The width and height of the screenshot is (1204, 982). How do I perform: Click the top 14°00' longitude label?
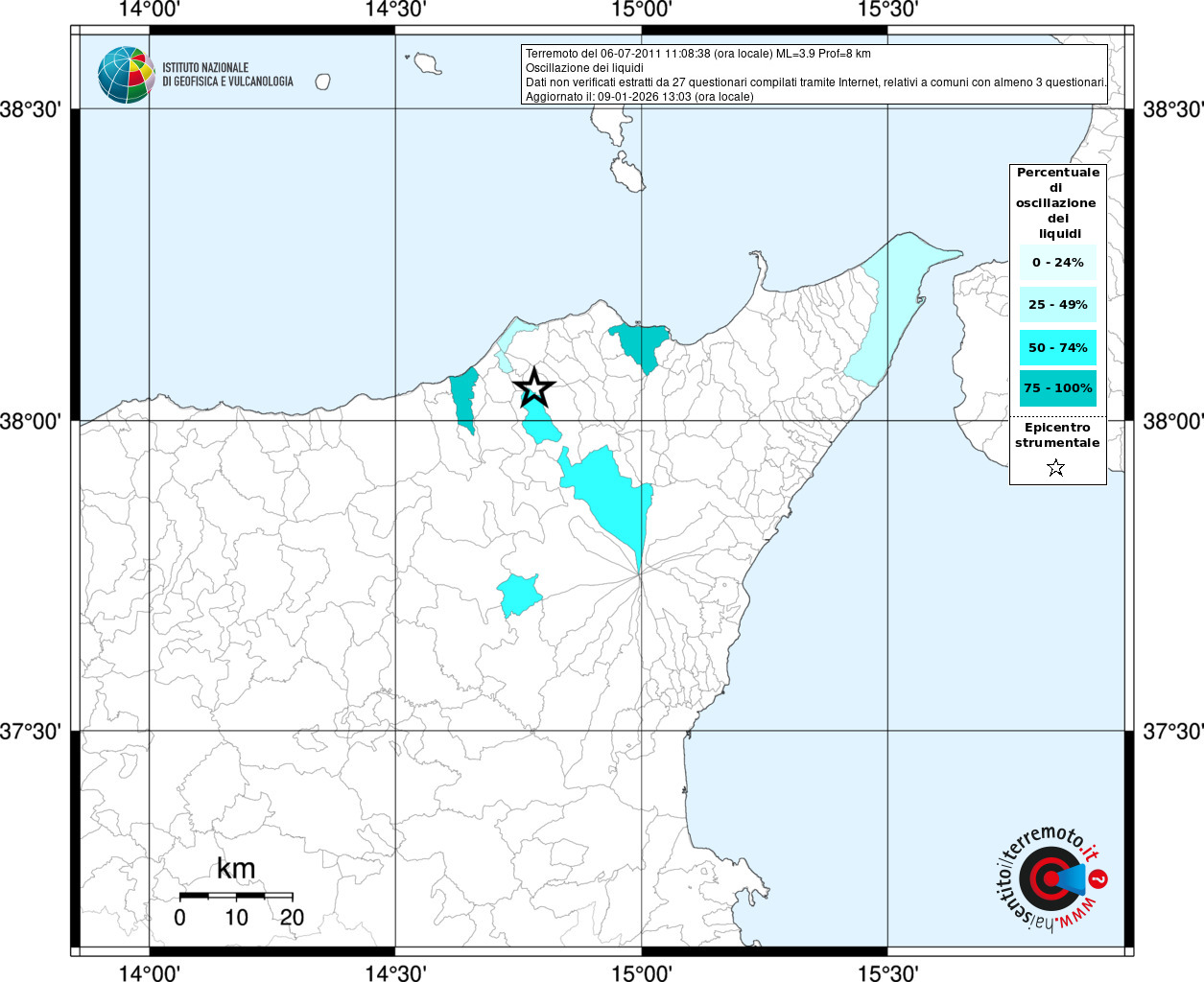[x=149, y=10]
